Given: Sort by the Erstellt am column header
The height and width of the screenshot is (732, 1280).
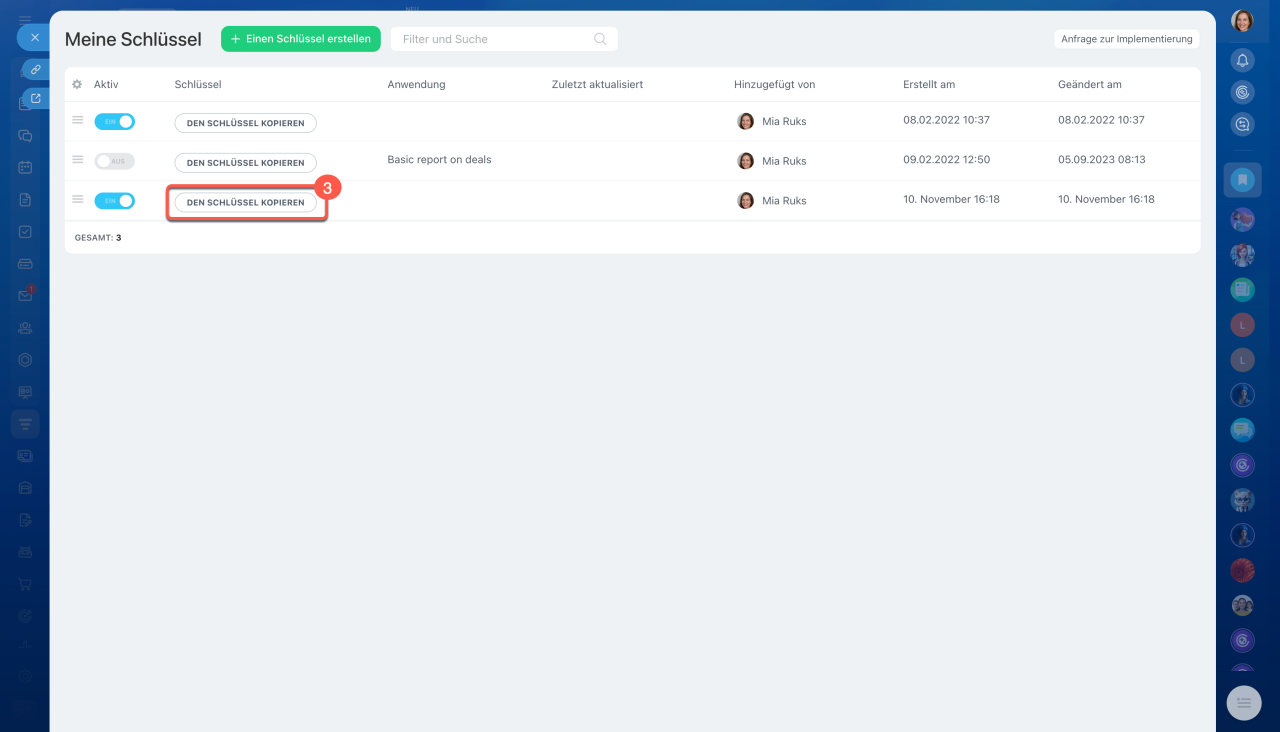Looking at the screenshot, I should pyautogui.click(x=928, y=85).
